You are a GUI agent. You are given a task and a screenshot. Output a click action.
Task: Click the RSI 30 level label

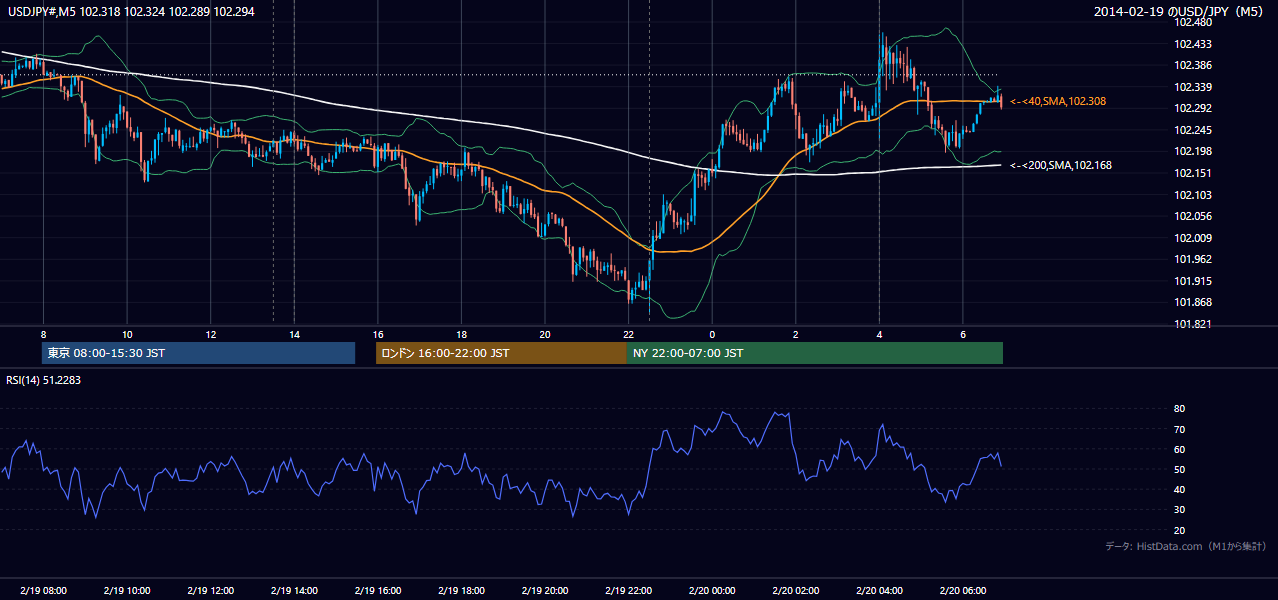pyautogui.click(x=1180, y=510)
